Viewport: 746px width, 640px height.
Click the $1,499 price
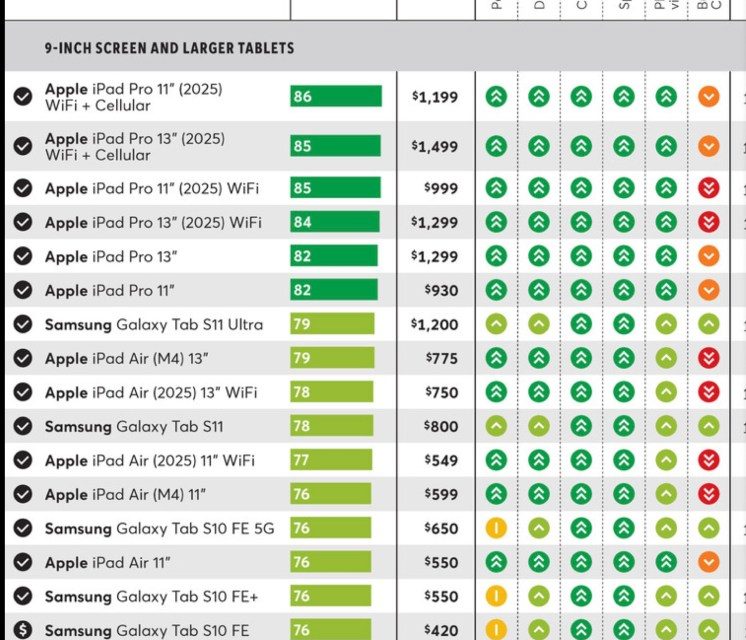point(435,147)
